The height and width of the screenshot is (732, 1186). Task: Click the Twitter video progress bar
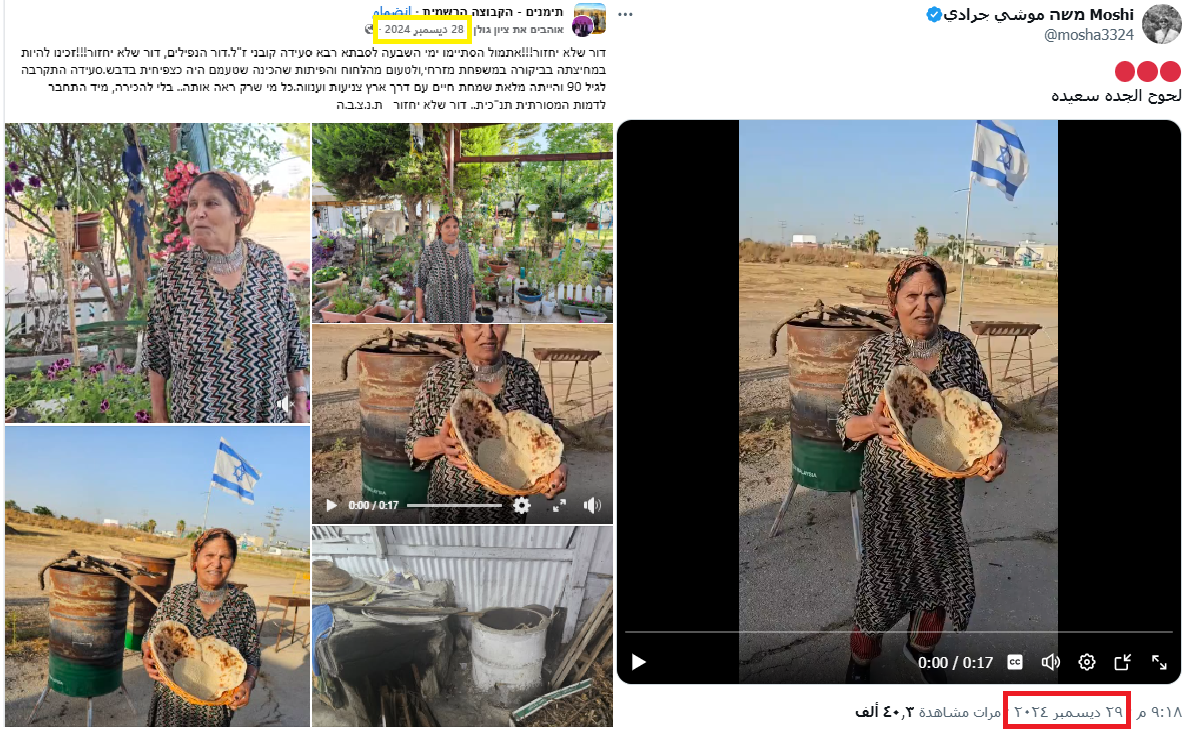click(x=898, y=632)
